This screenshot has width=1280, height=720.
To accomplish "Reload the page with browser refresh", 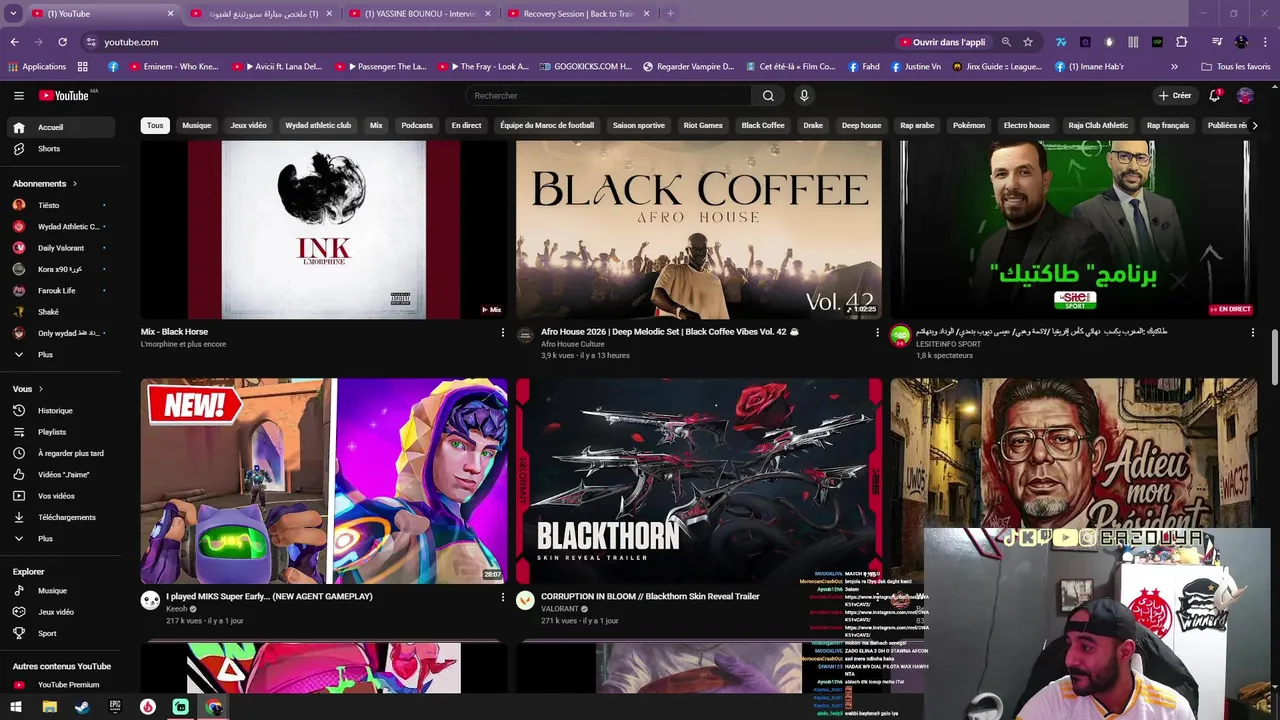I will coord(62,42).
